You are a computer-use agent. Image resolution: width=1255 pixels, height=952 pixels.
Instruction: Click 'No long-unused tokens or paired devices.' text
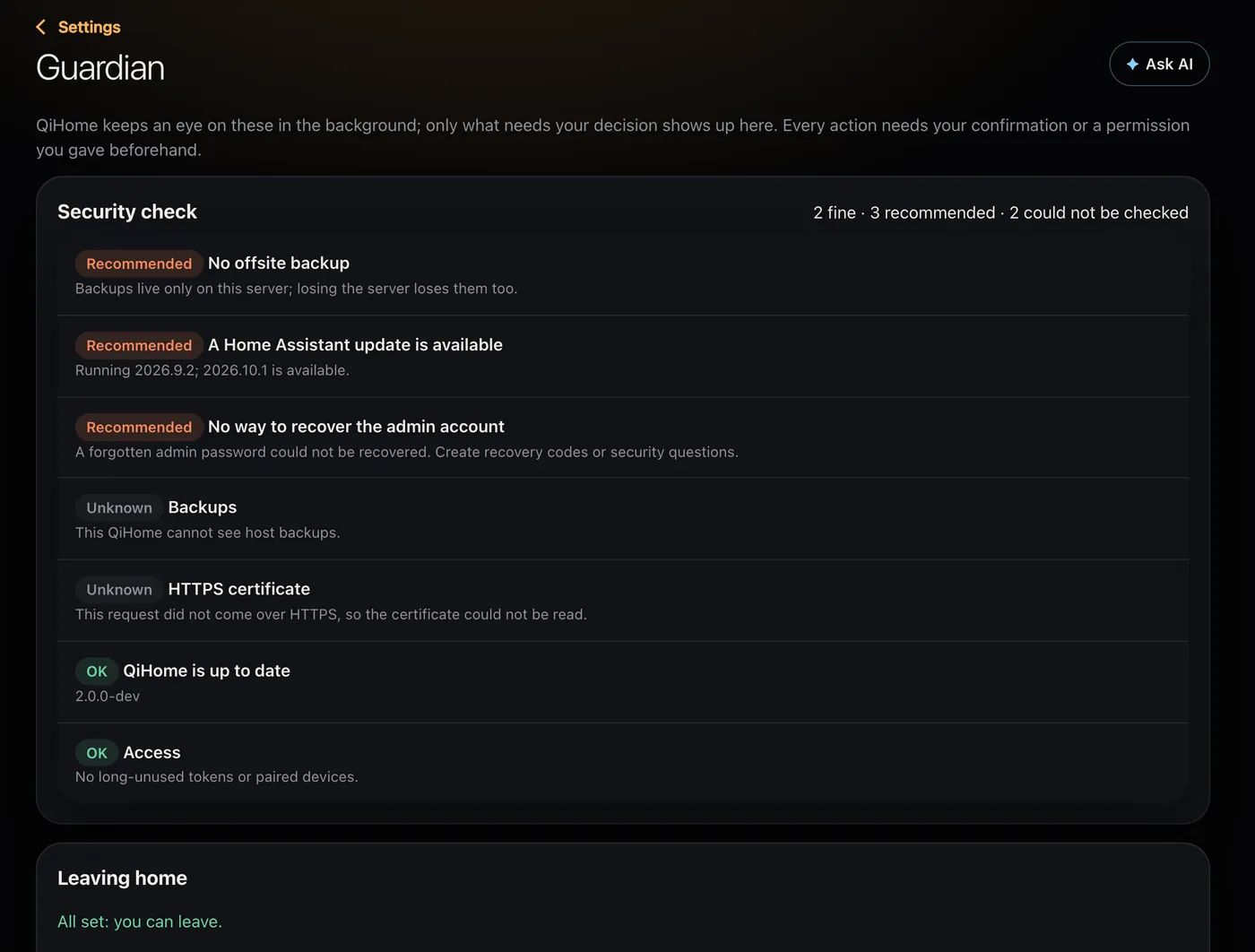click(217, 777)
